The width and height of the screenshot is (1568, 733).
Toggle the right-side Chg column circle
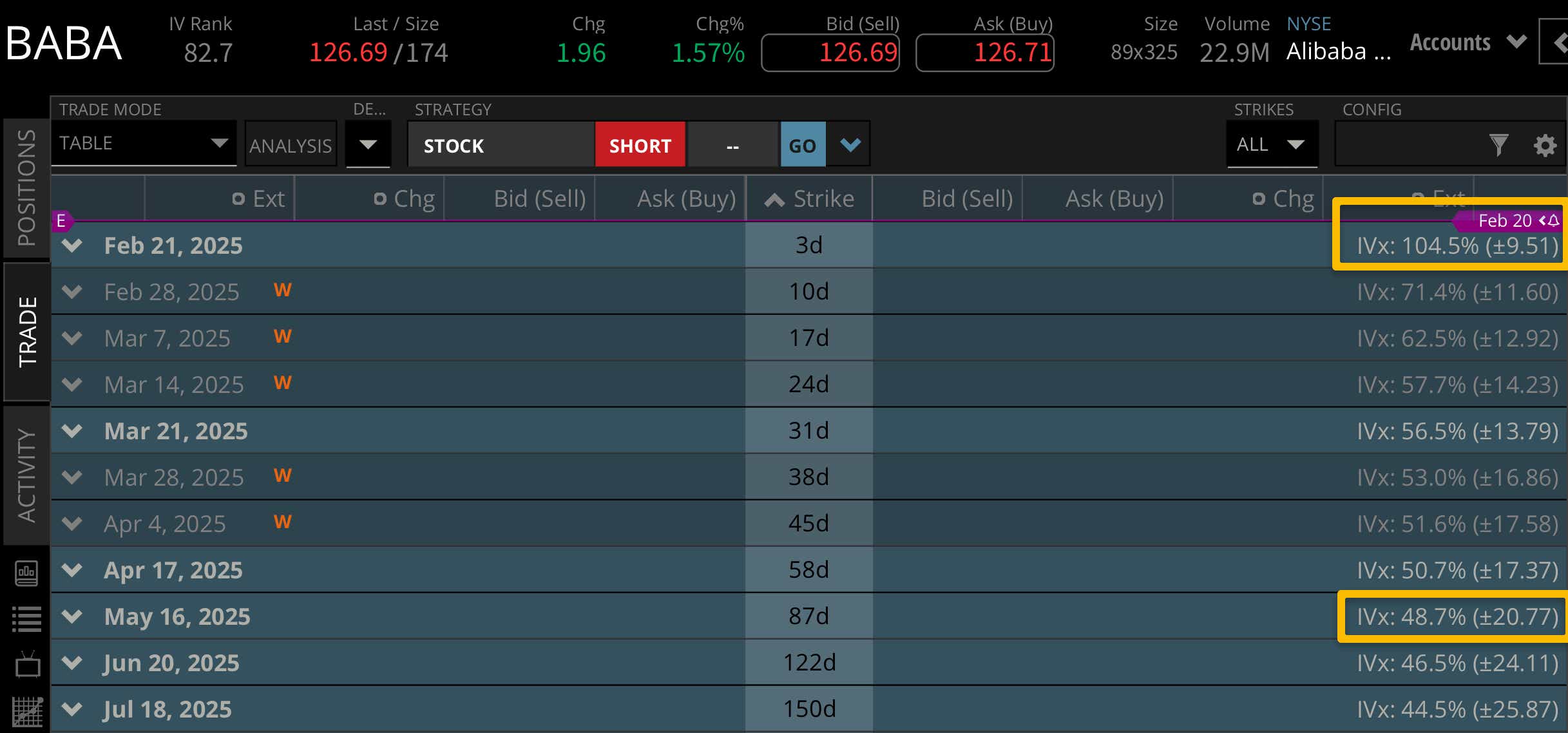1258,199
